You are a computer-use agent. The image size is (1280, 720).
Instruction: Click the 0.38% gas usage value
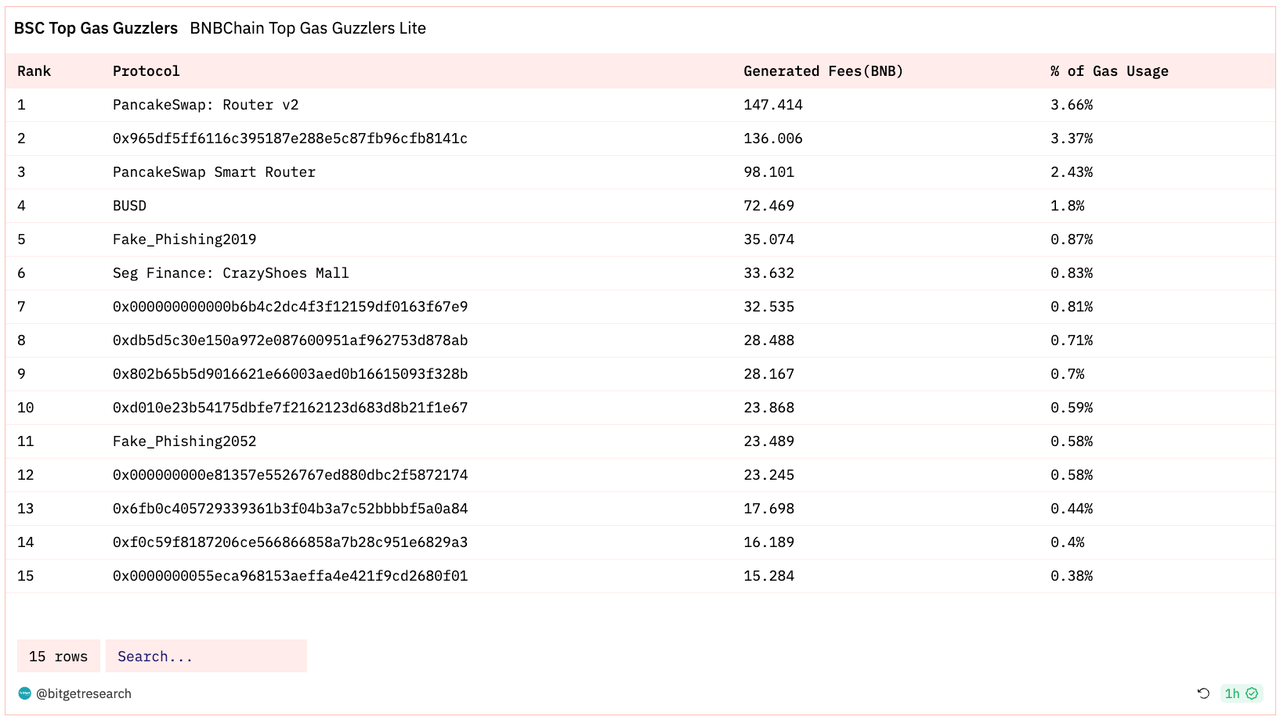click(x=1071, y=576)
